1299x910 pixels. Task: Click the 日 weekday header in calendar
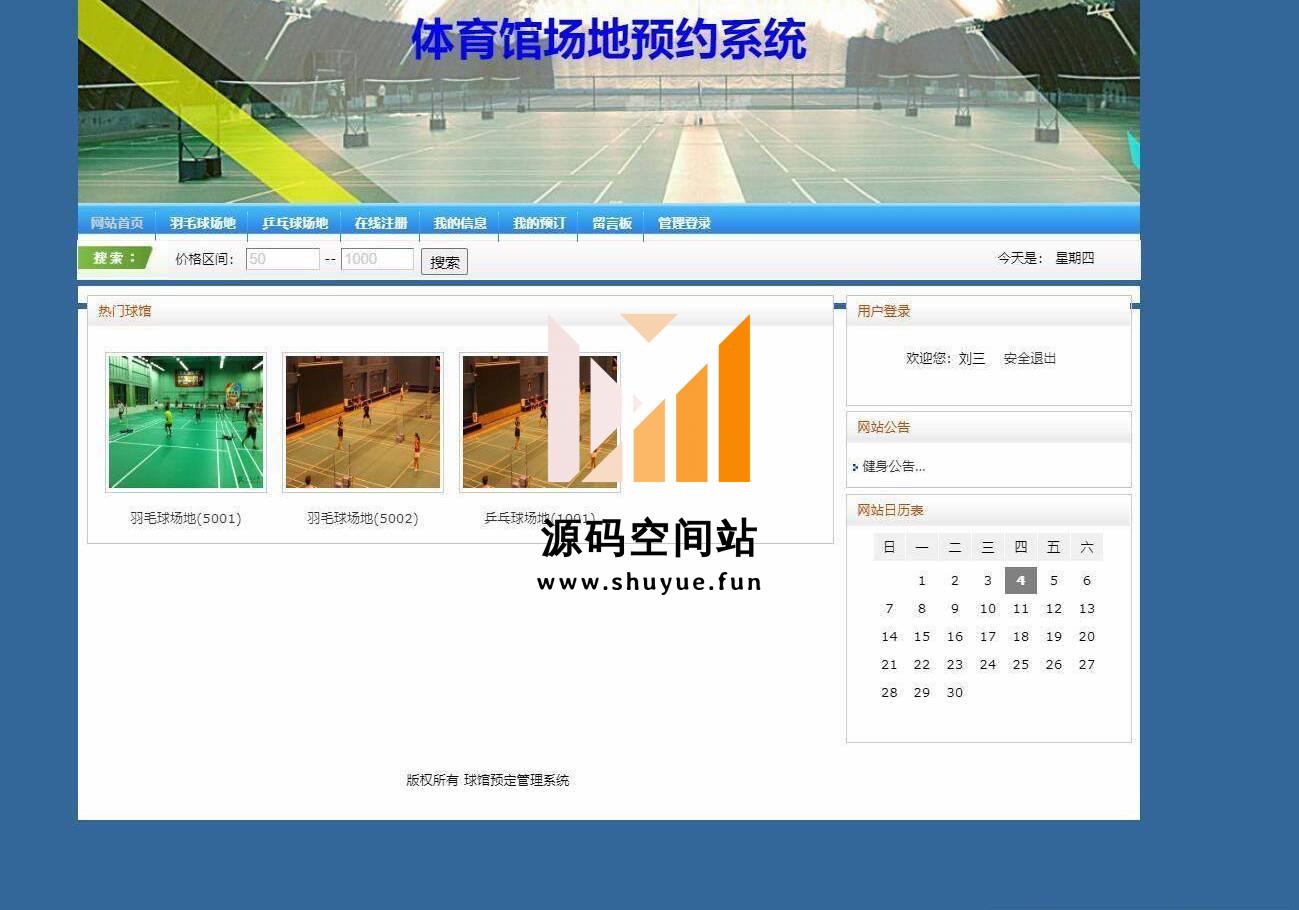coord(889,547)
